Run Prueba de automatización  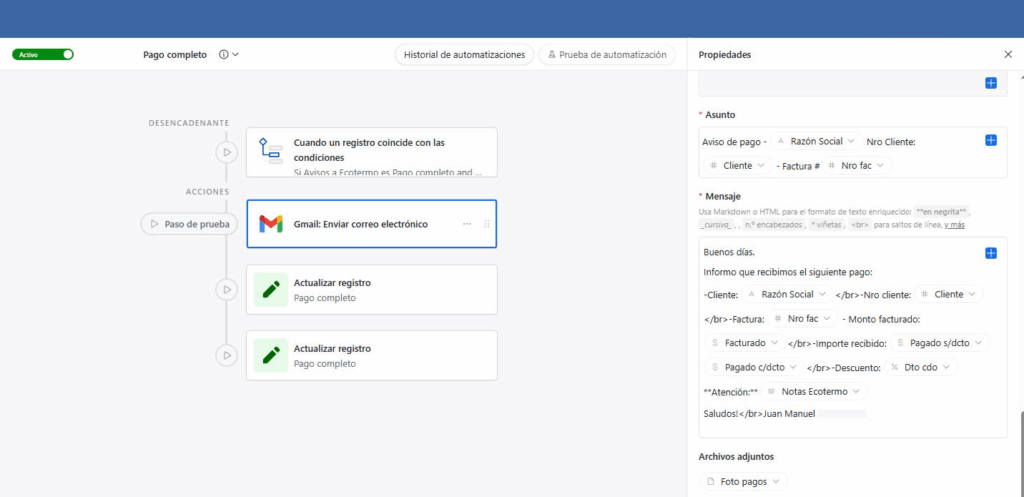606,55
